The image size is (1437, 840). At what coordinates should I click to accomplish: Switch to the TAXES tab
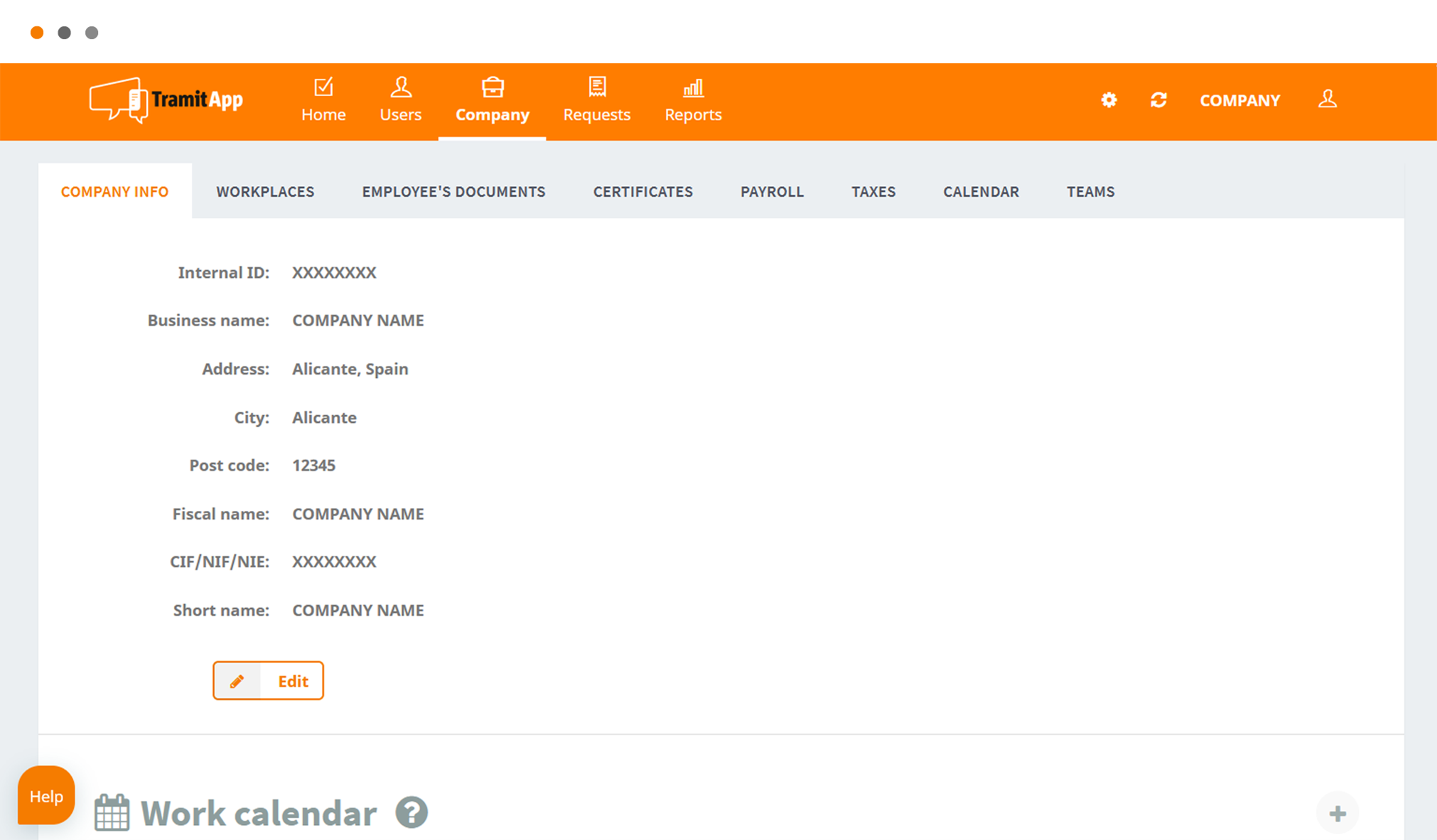pyautogui.click(x=873, y=192)
